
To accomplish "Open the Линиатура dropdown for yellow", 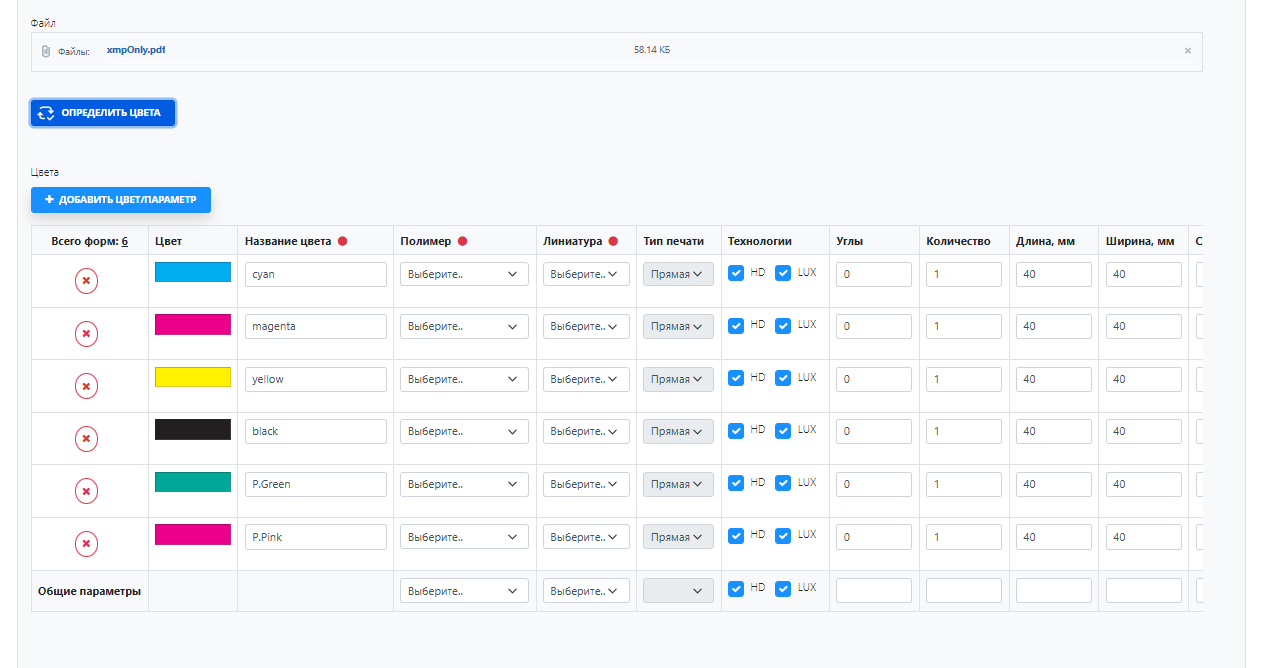I will point(586,379).
